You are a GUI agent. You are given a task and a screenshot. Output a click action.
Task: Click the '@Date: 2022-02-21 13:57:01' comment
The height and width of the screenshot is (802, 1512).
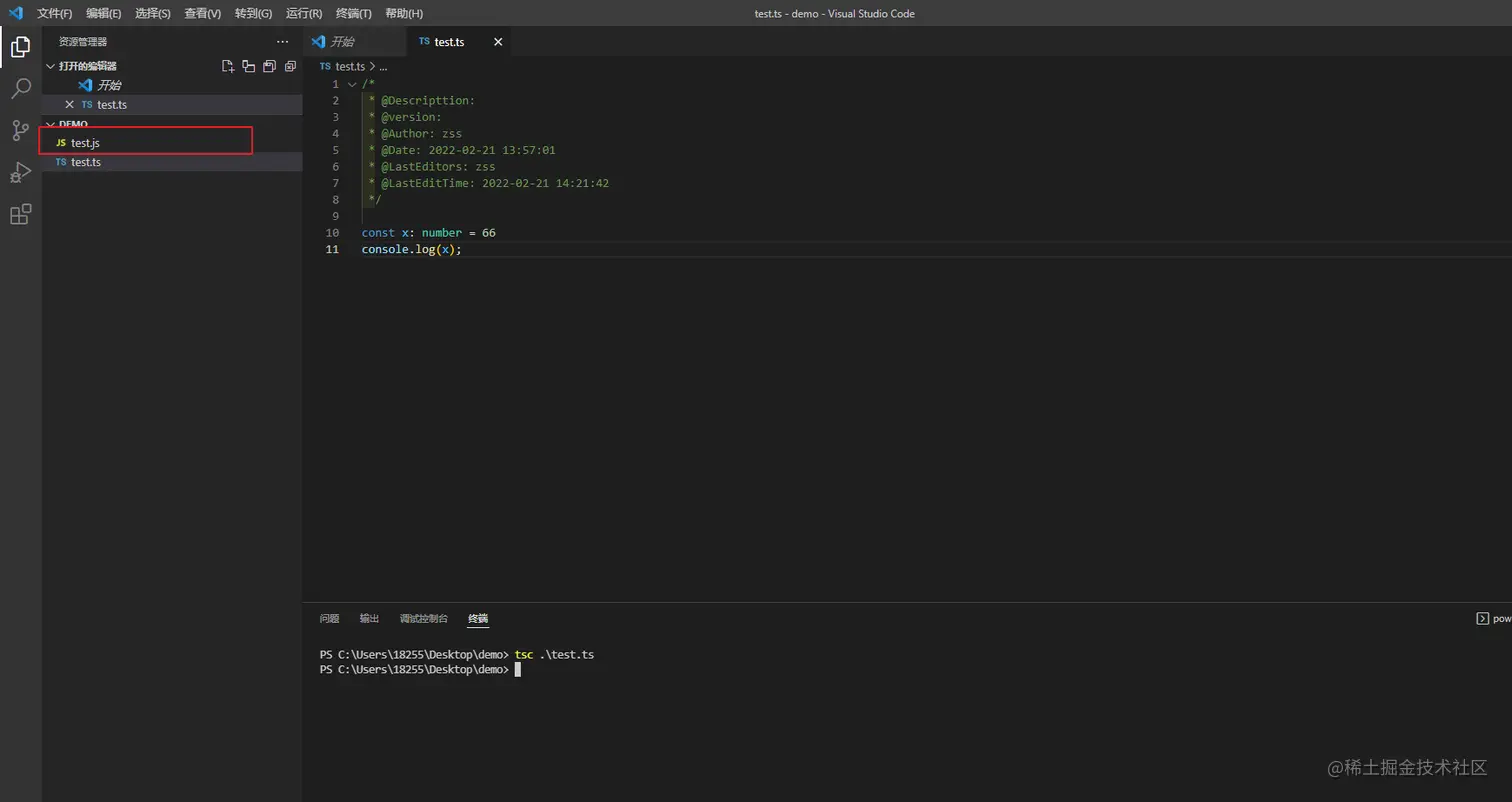point(461,150)
